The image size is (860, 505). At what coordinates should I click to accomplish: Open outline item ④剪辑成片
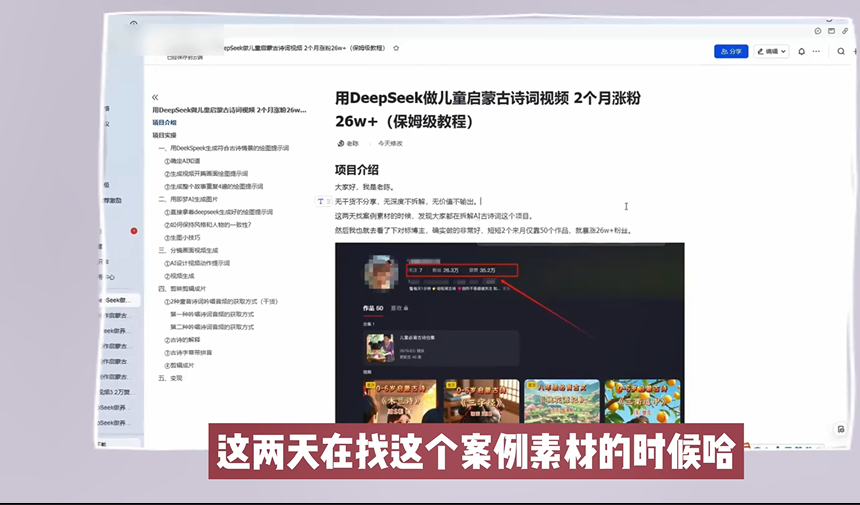(x=179, y=365)
